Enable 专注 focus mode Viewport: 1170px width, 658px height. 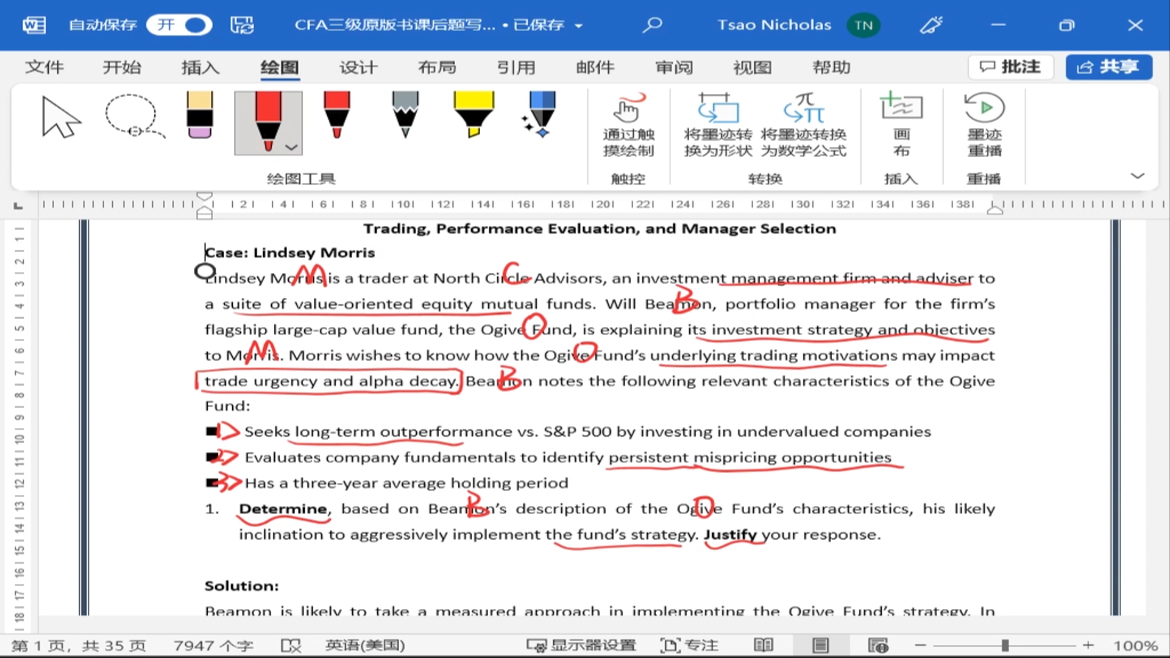690,645
